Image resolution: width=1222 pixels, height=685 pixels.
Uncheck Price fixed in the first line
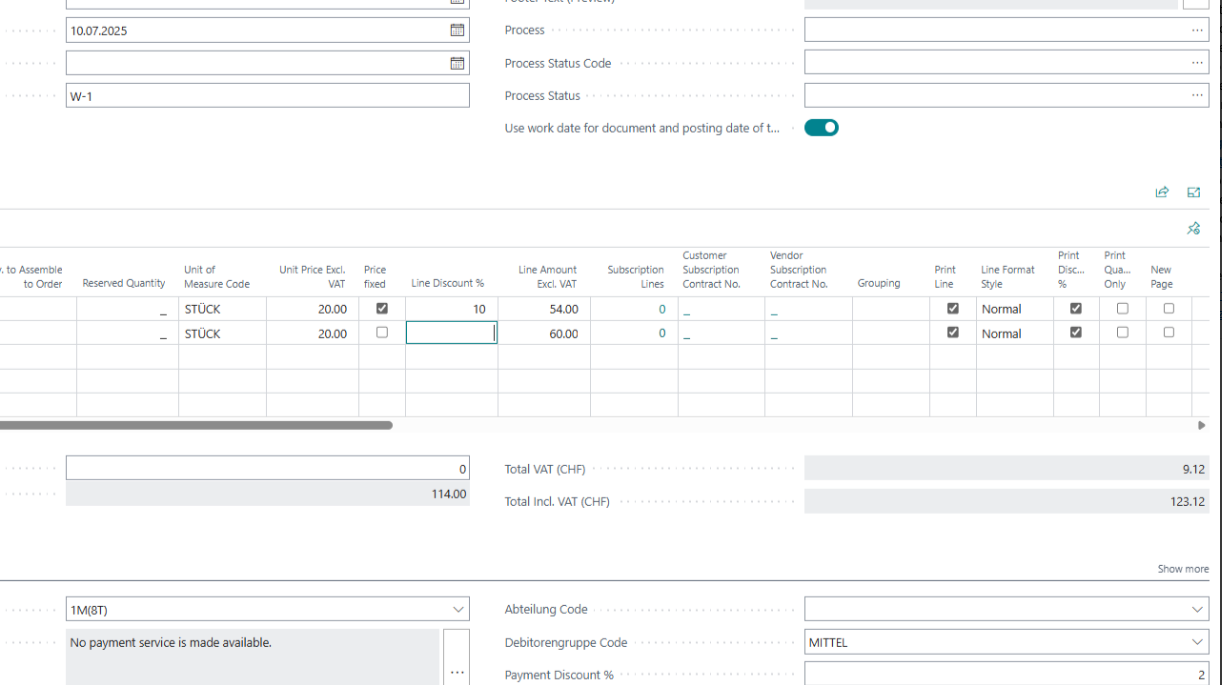(x=381, y=309)
